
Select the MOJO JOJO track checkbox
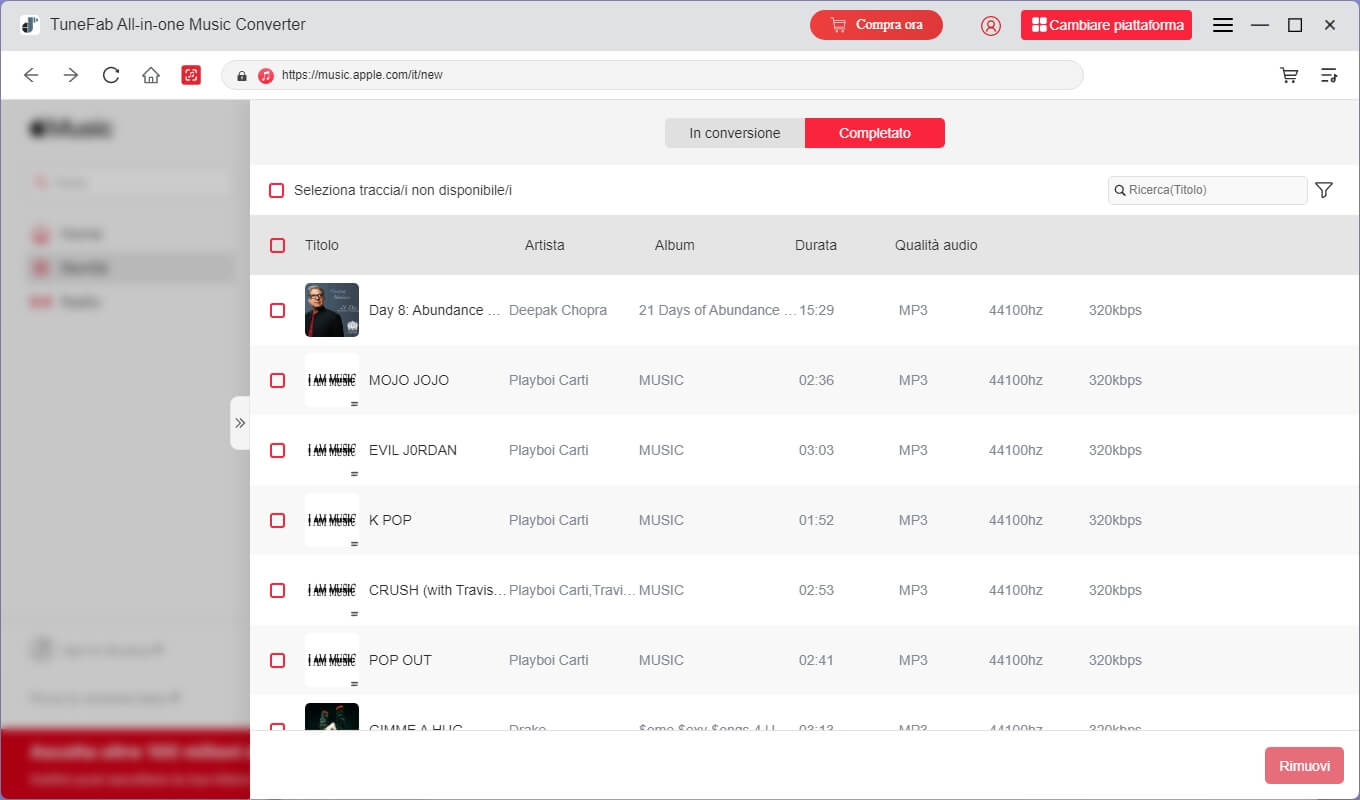point(277,380)
